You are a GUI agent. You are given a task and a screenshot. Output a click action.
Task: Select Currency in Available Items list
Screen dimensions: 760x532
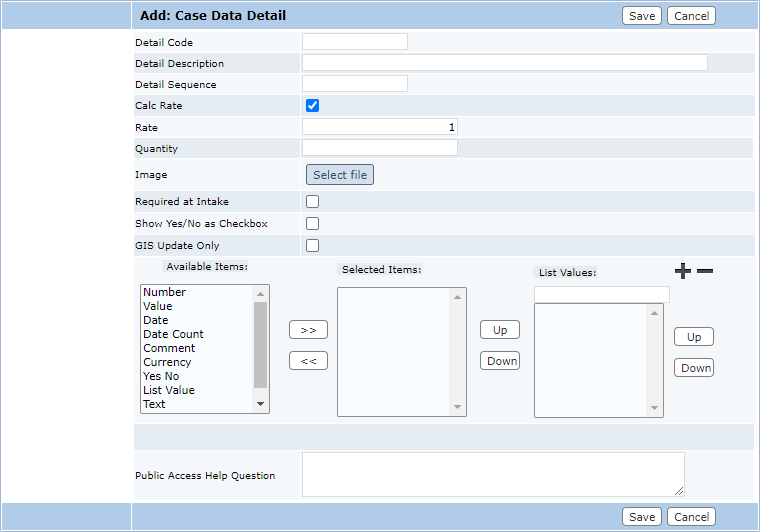(x=167, y=362)
